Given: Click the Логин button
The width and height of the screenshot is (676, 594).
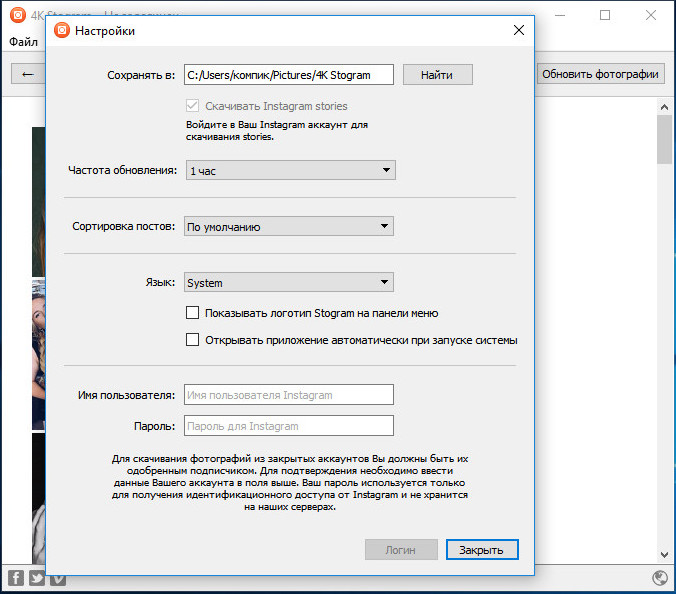Looking at the screenshot, I should click(x=401, y=550).
